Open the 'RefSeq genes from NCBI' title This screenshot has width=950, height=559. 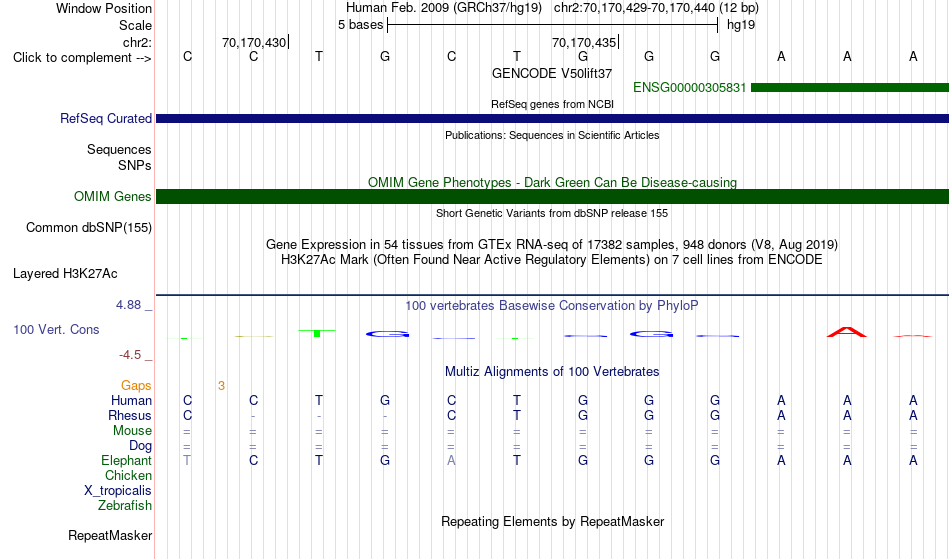pos(552,104)
